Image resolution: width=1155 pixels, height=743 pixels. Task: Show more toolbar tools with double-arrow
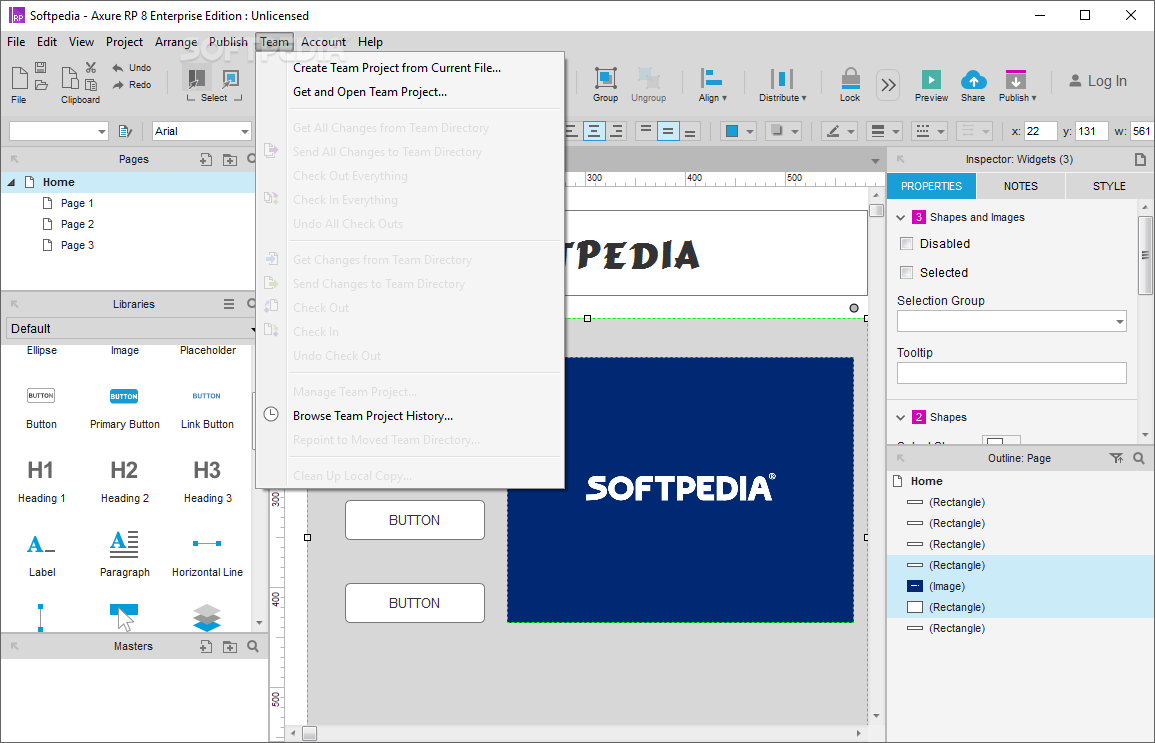click(x=888, y=85)
